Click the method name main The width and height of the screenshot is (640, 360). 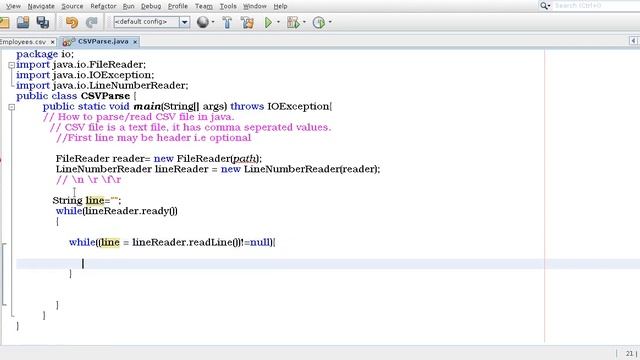point(147,107)
